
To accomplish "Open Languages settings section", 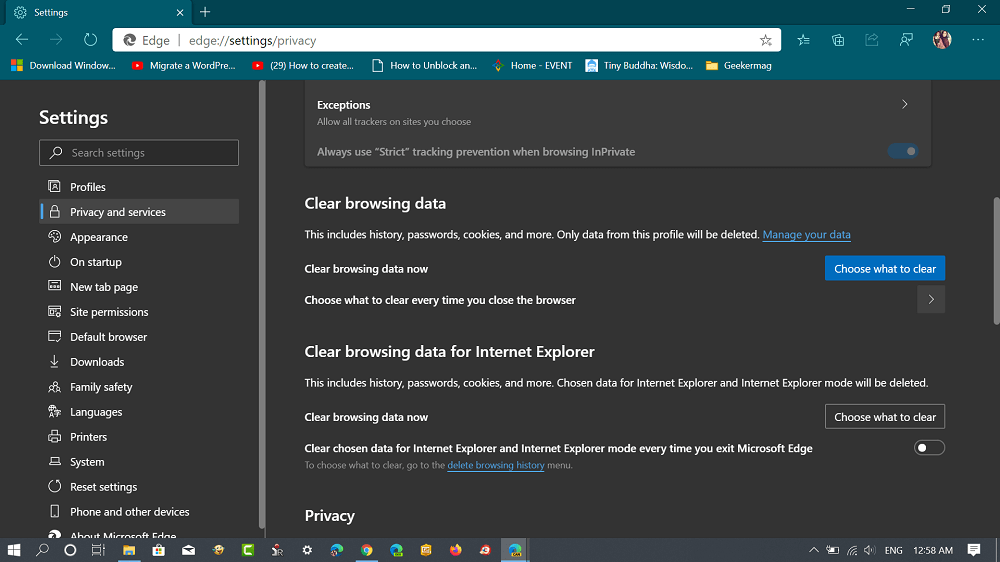I will 140,411.
